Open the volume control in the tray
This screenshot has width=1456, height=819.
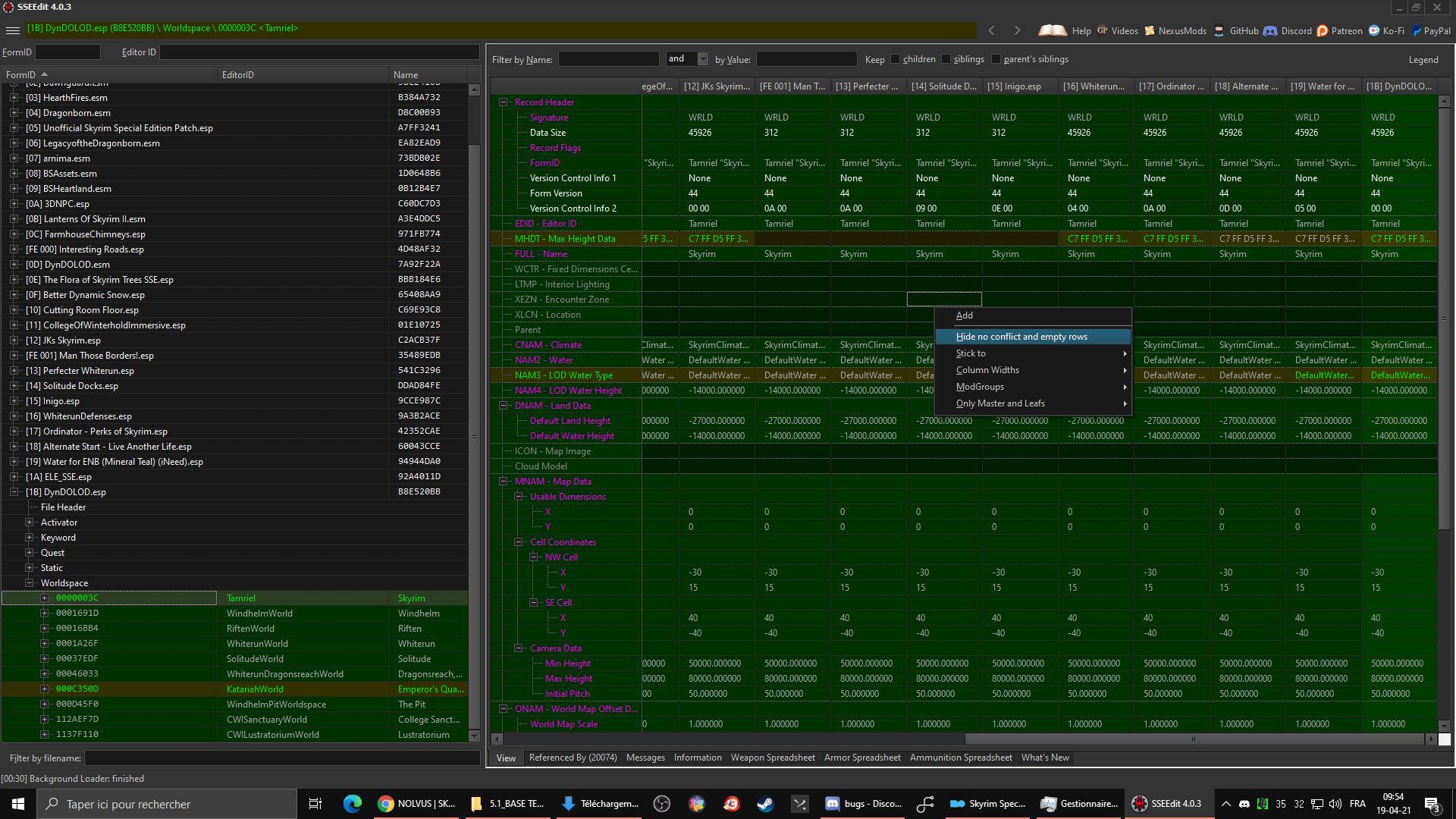[1335, 804]
